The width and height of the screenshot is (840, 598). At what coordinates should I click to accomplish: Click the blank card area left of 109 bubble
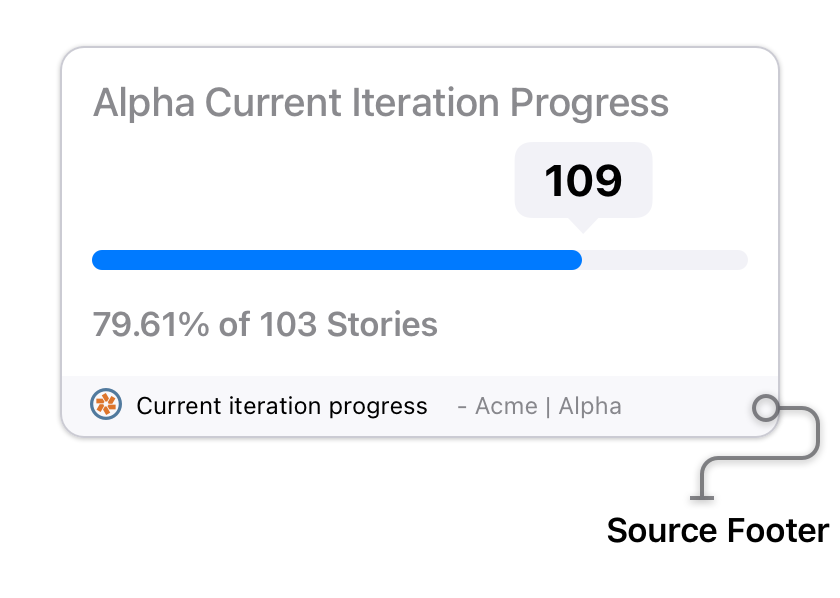click(x=300, y=181)
